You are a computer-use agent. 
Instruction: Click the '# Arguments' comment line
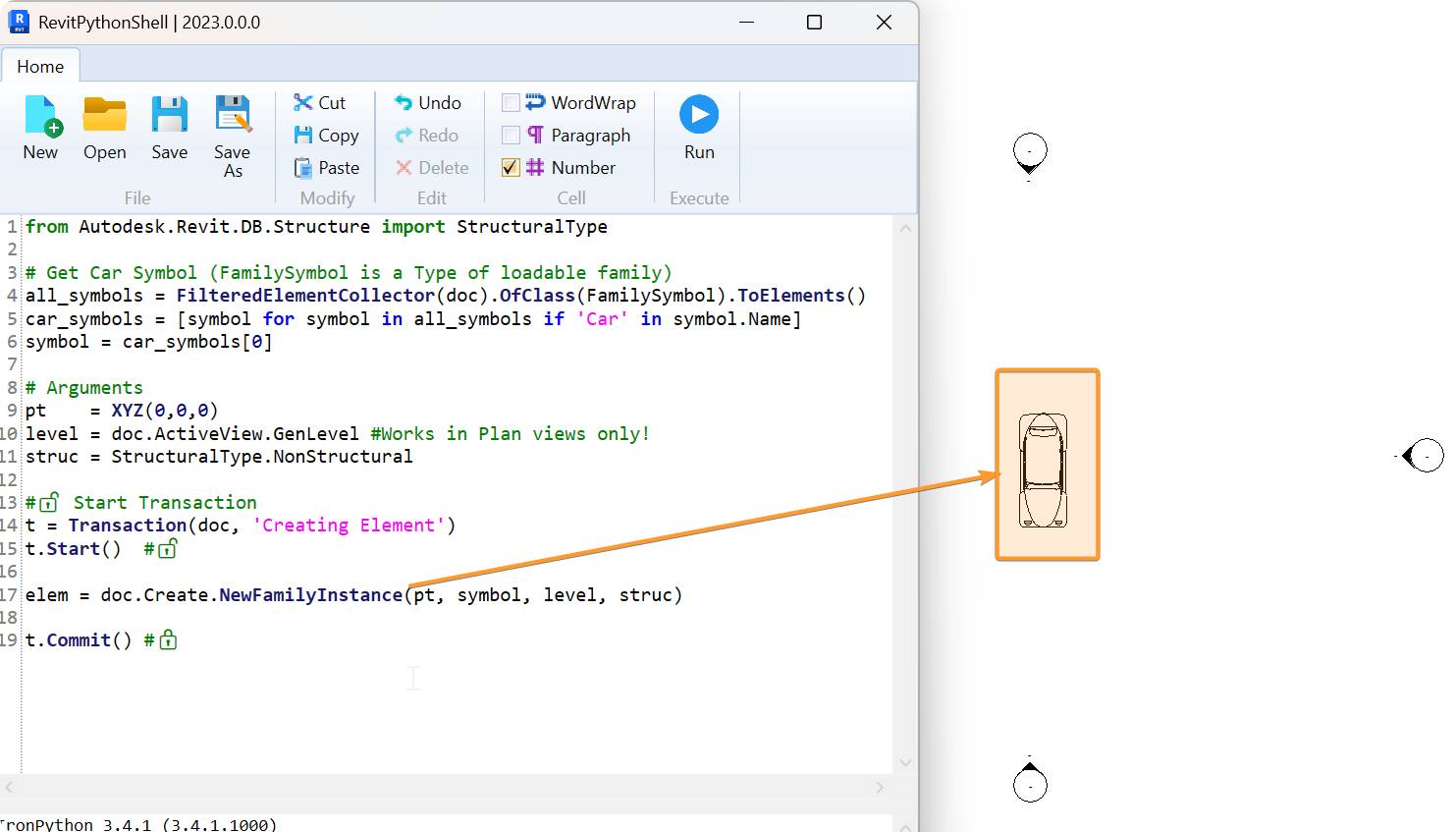(84, 388)
